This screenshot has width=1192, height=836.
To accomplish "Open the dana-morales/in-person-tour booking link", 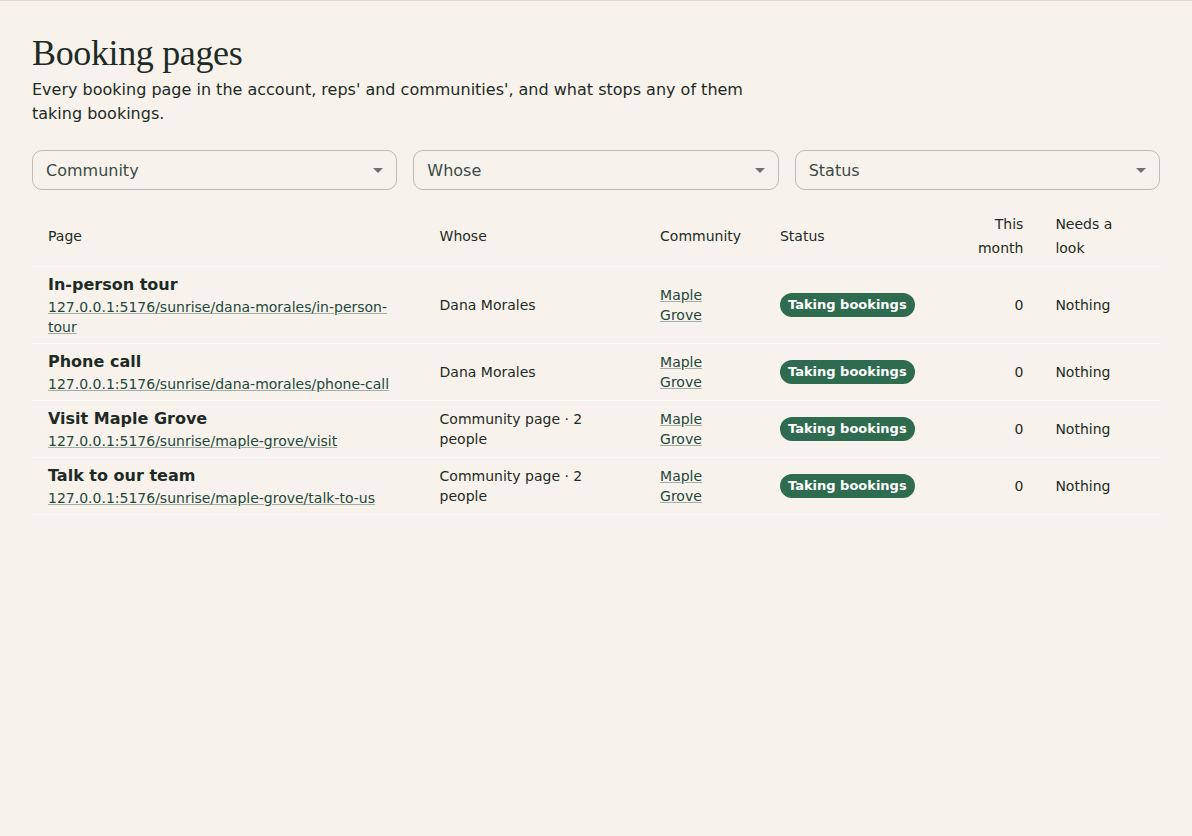I will pos(217,317).
